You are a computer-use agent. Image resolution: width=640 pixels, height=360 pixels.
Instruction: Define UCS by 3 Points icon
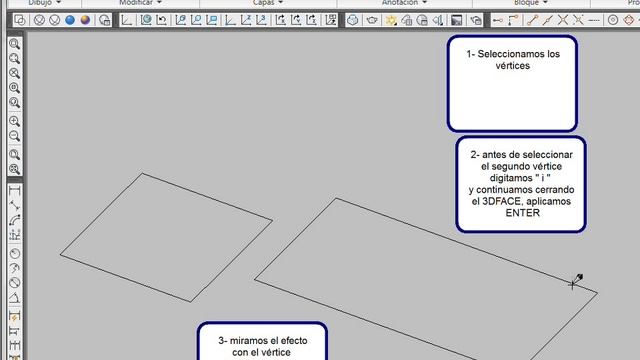tap(262, 20)
